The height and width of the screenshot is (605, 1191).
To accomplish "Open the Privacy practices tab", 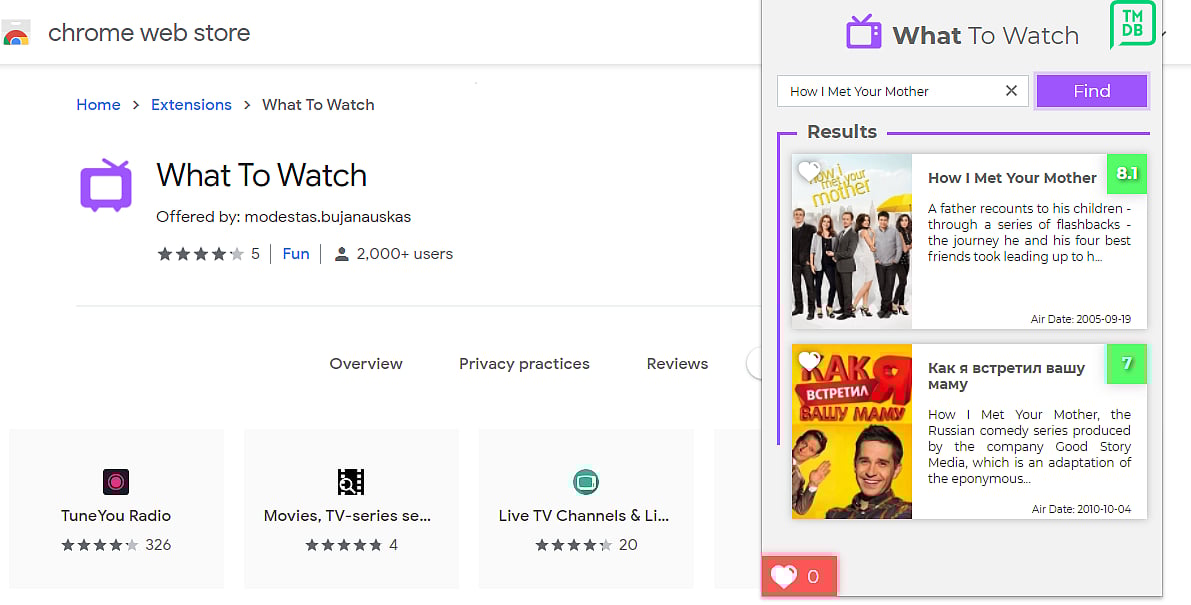I will pos(524,363).
